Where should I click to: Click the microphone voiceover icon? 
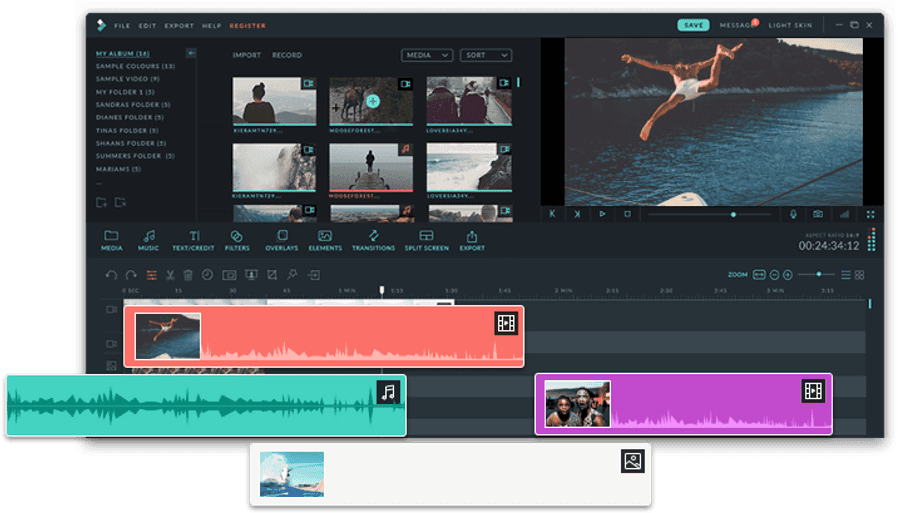tap(793, 214)
